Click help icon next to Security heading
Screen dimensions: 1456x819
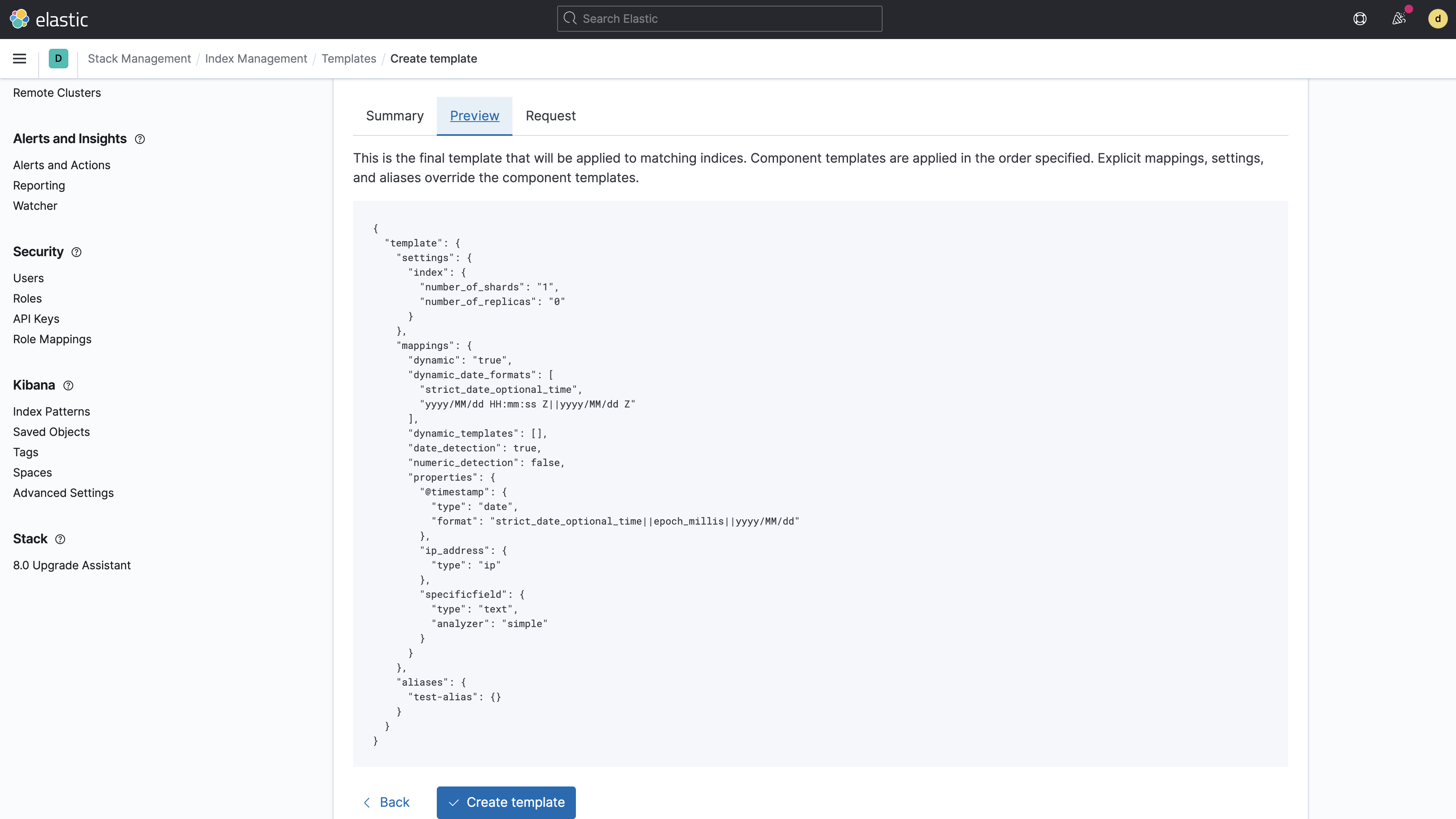pyautogui.click(x=76, y=252)
